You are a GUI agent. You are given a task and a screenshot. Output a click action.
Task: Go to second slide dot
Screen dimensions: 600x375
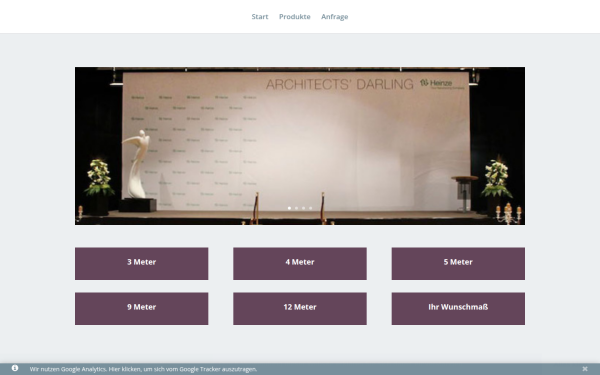tap(296, 208)
